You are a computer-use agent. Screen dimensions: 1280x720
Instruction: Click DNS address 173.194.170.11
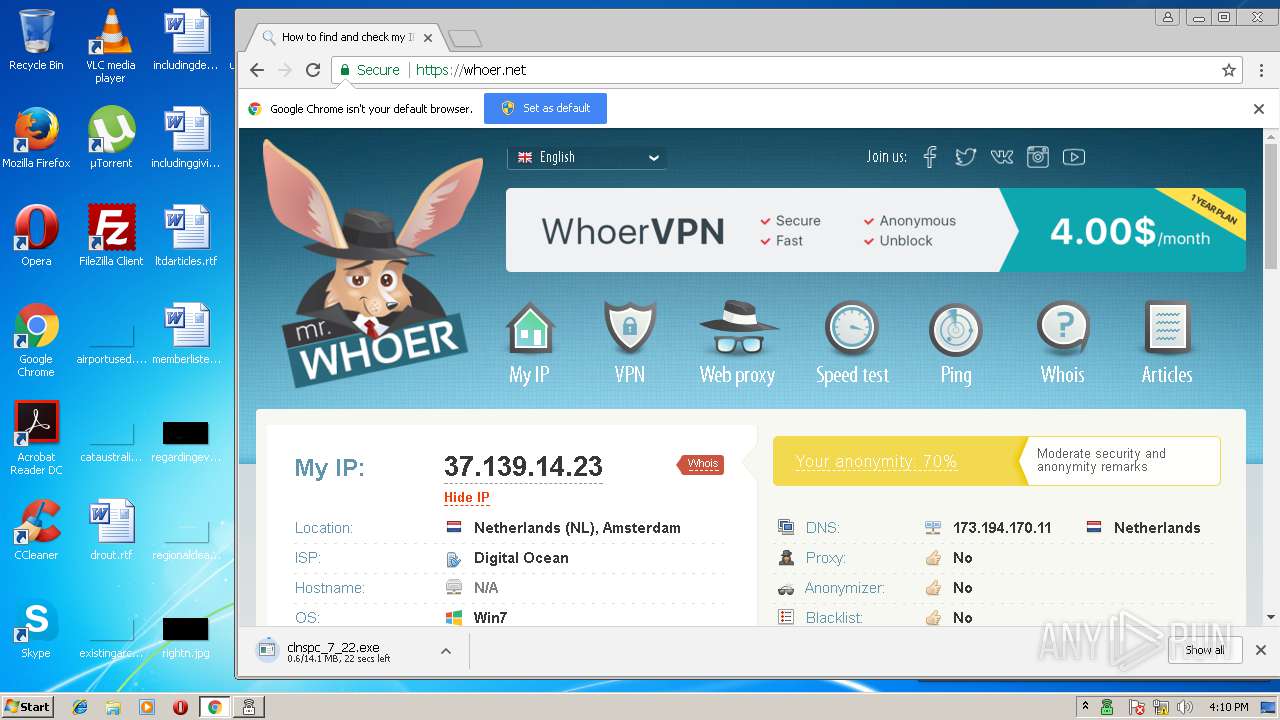[x=1002, y=528]
